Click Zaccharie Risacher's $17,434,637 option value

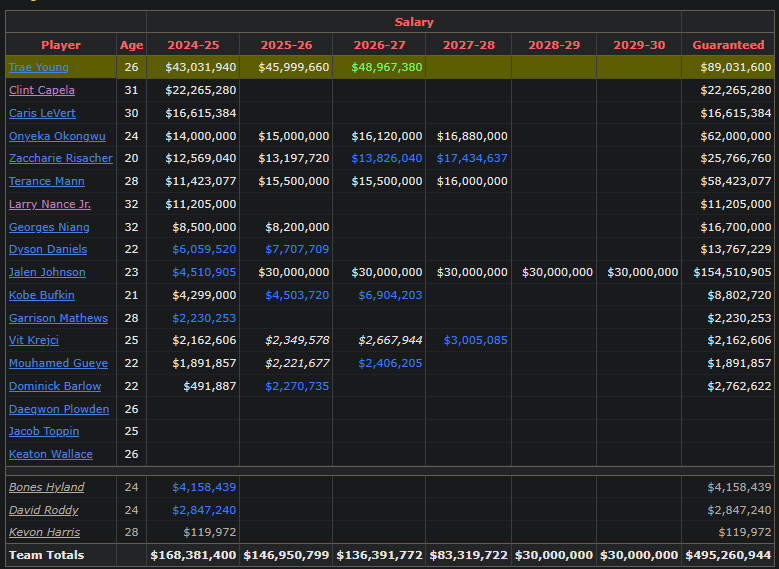coord(472,158)
